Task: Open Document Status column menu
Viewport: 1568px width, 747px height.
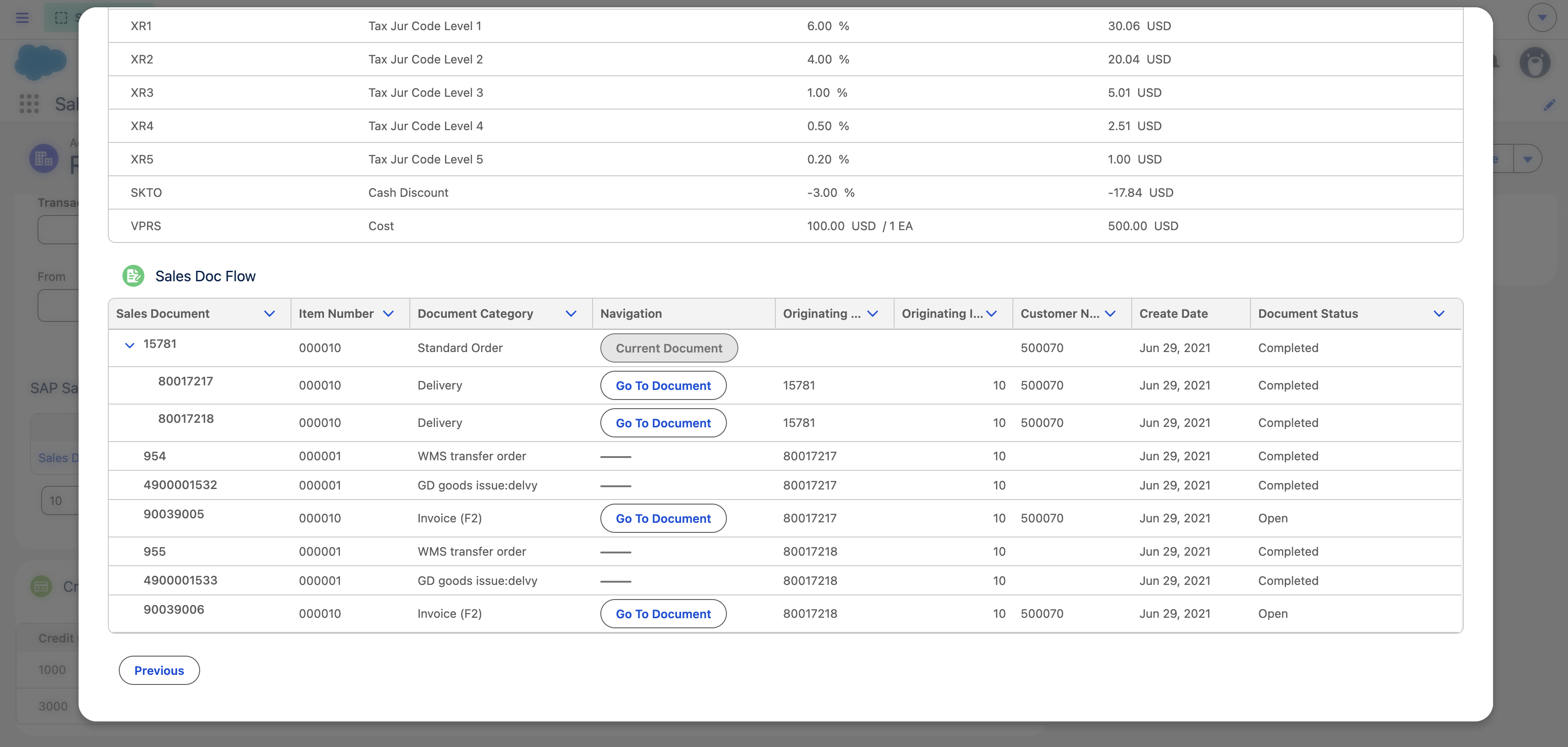Action: coord(1439,313)
